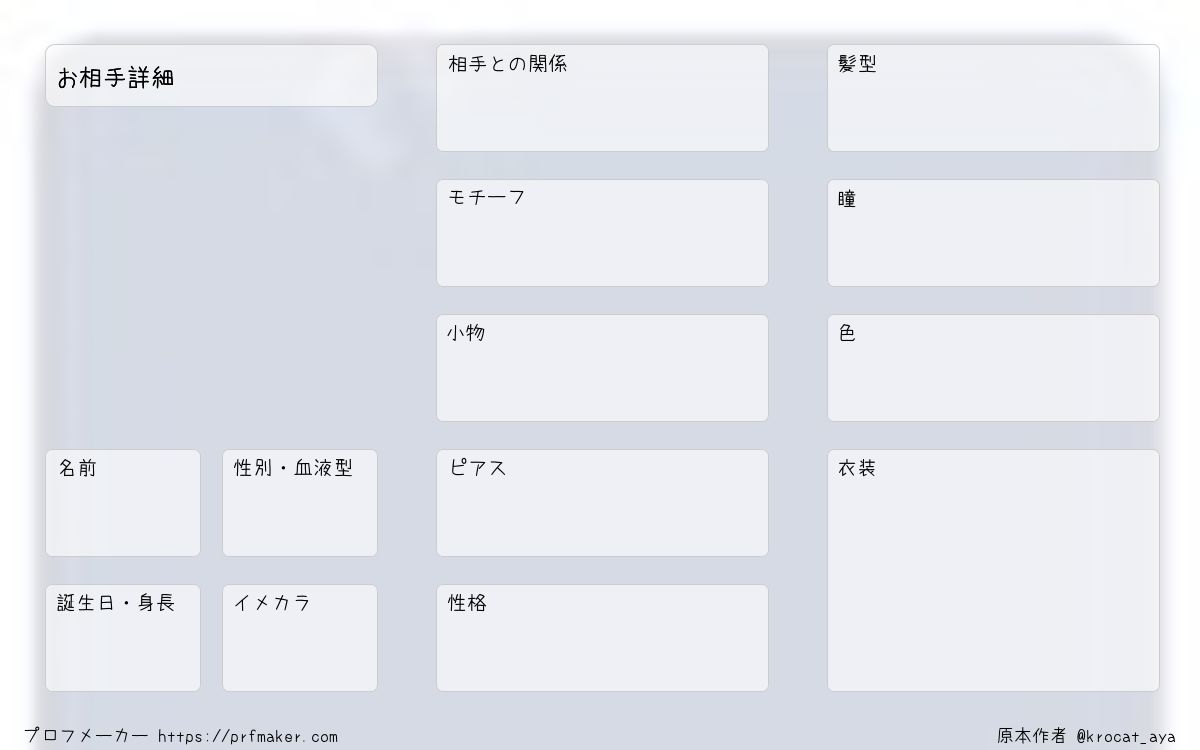This screenshot has width=1200, height=750.
Task: Select the 瞳 input box
Action: tap(993, 233)
